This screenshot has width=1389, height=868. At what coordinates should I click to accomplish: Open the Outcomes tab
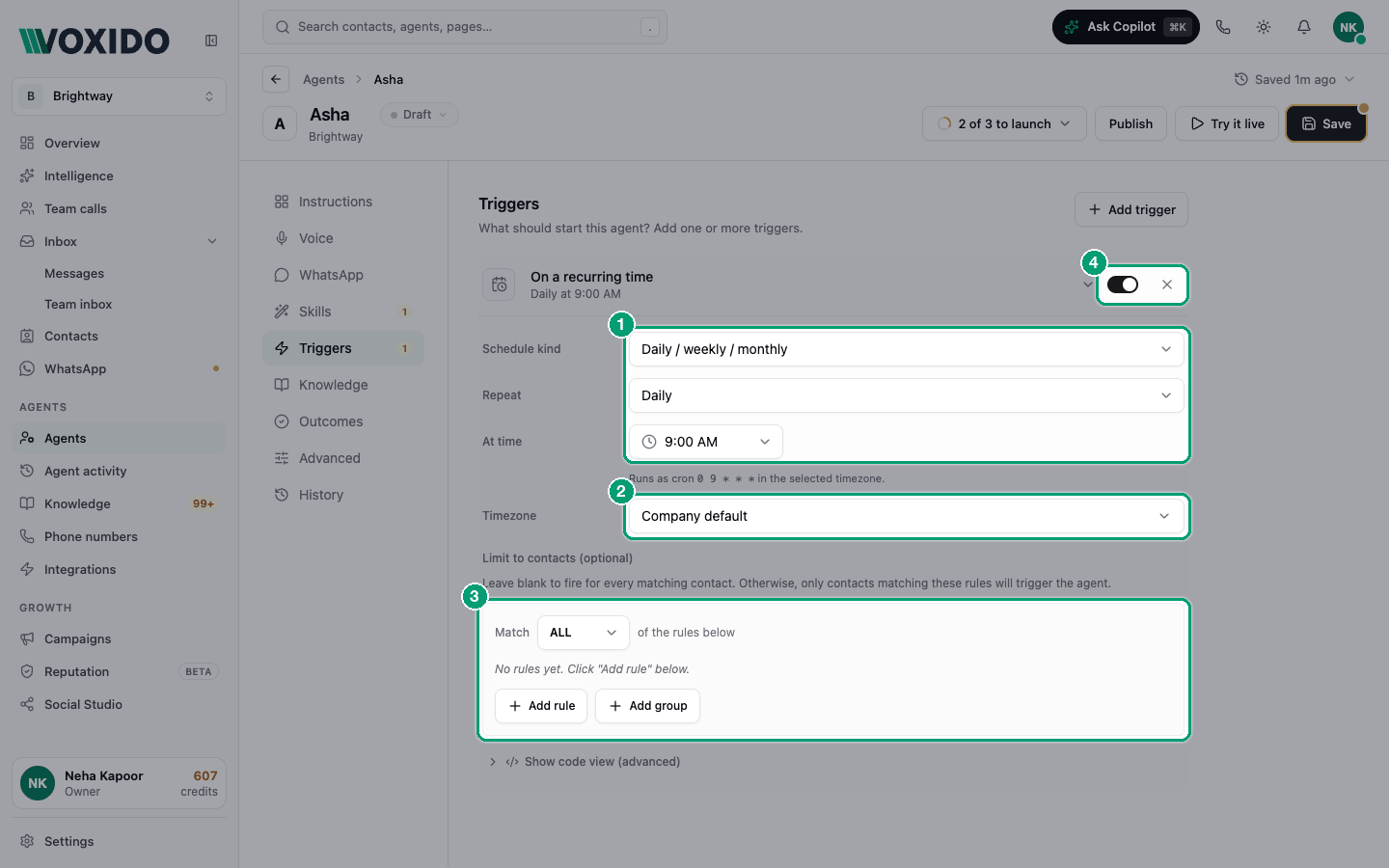click(x=343, y=421)
